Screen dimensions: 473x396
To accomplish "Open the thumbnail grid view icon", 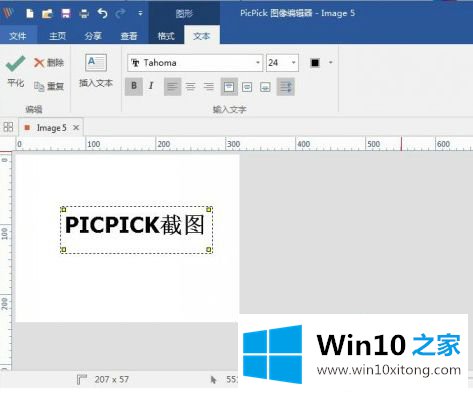I will 8,127.
